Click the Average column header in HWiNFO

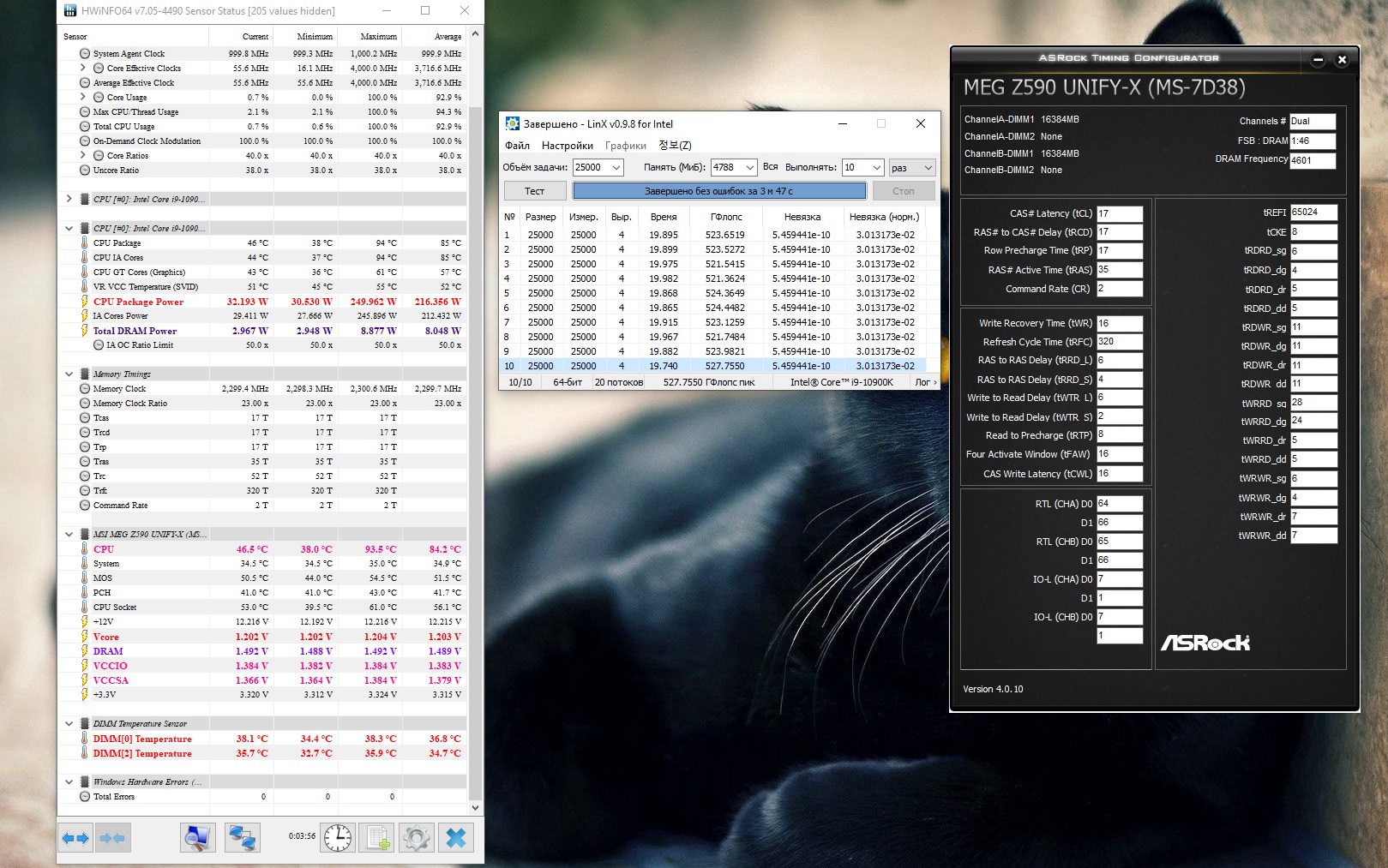tap(434, 37)
